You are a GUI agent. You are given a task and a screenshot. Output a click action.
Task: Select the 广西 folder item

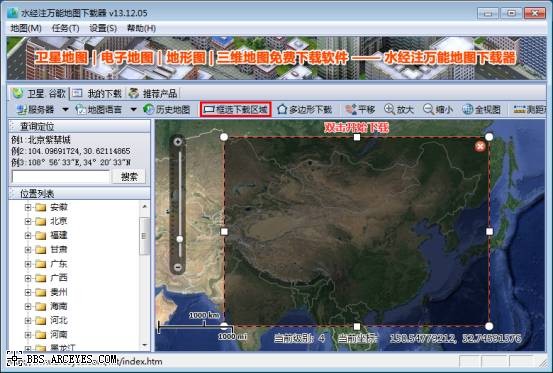pos(51,278)
